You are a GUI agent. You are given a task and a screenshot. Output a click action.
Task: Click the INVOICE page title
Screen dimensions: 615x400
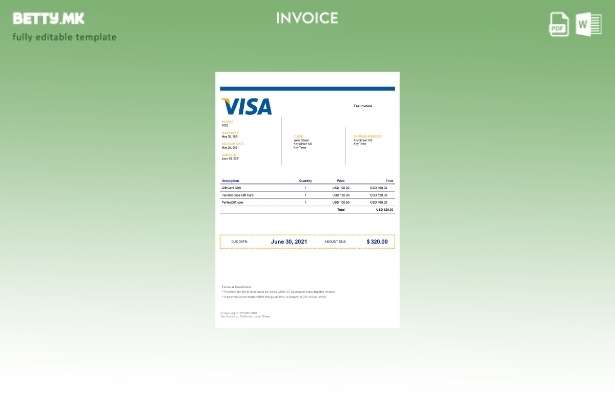click(x=307, y=18)
